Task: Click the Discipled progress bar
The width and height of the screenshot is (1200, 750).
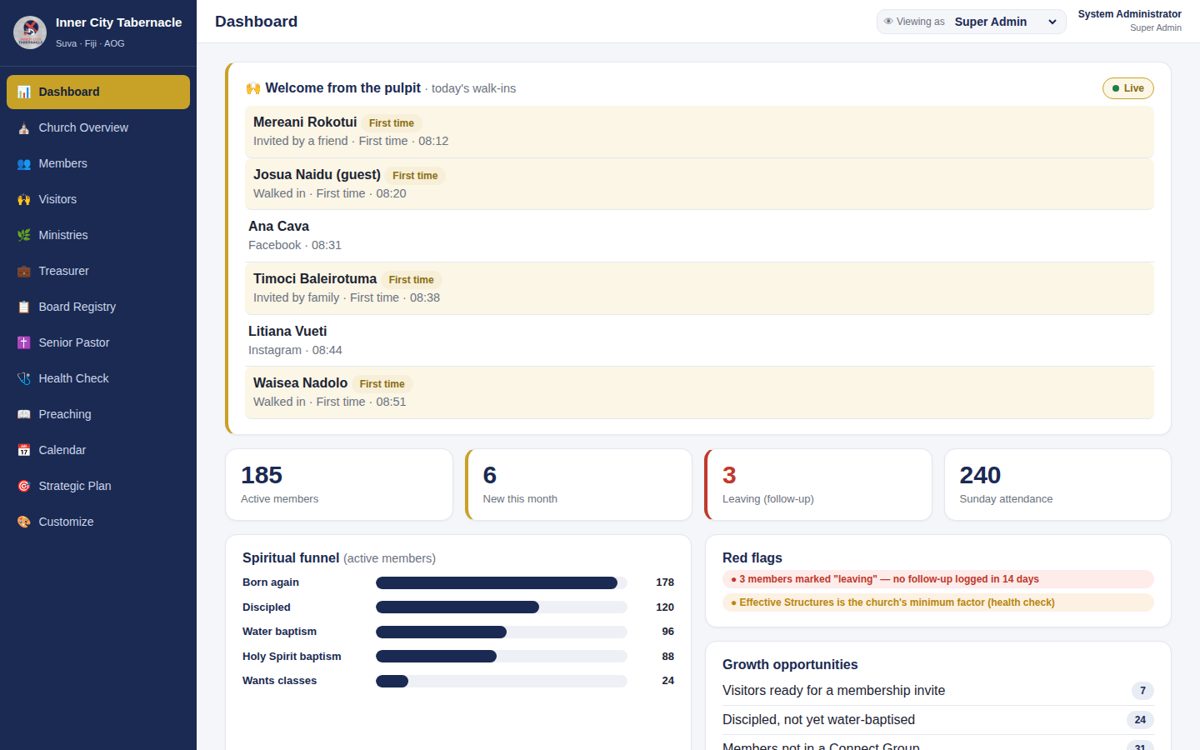Action: [x=501, y=607]
